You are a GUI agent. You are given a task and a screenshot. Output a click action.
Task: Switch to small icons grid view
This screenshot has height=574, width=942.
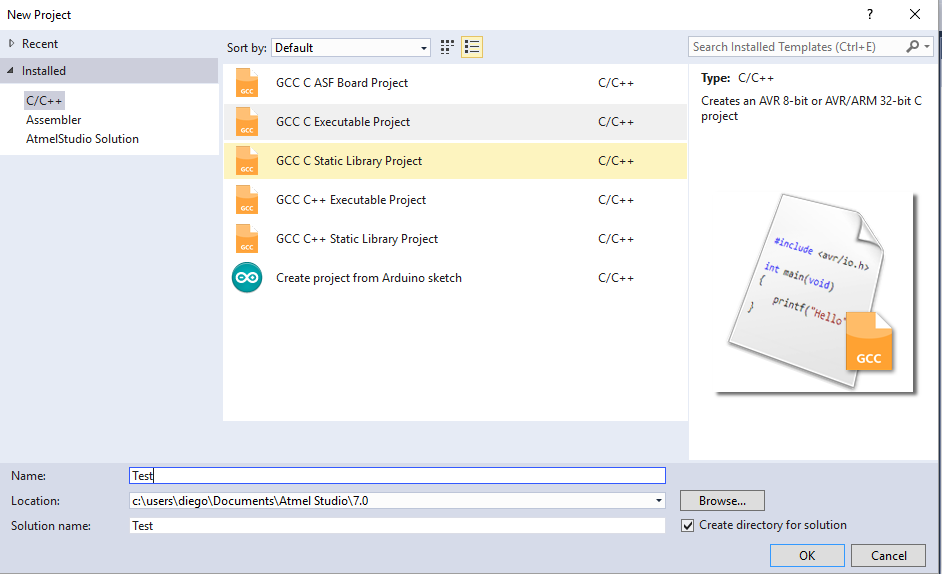pos(447,47)
